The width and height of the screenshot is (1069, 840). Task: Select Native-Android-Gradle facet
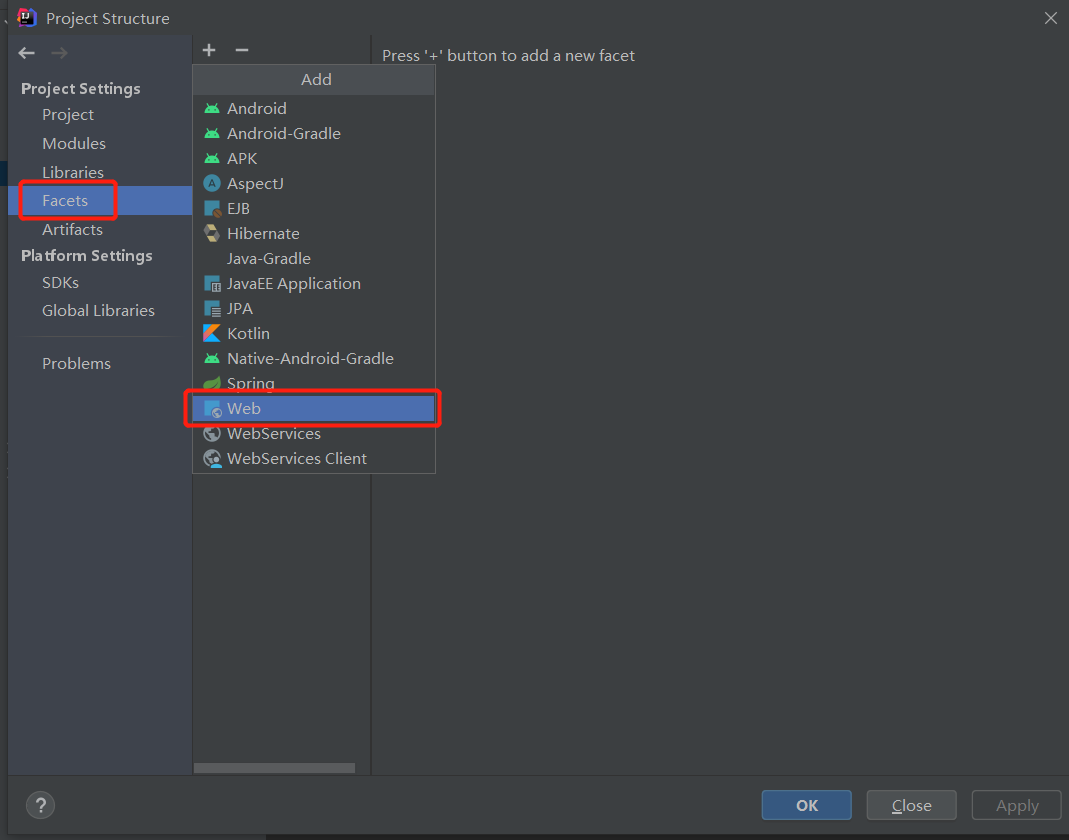[x=314, y=359]
